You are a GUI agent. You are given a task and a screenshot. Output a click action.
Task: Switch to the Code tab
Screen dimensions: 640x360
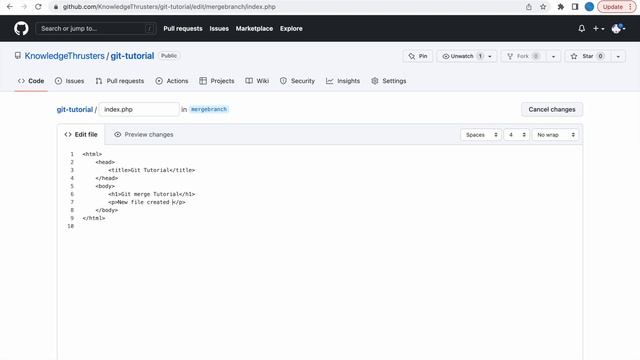[31, 81]
